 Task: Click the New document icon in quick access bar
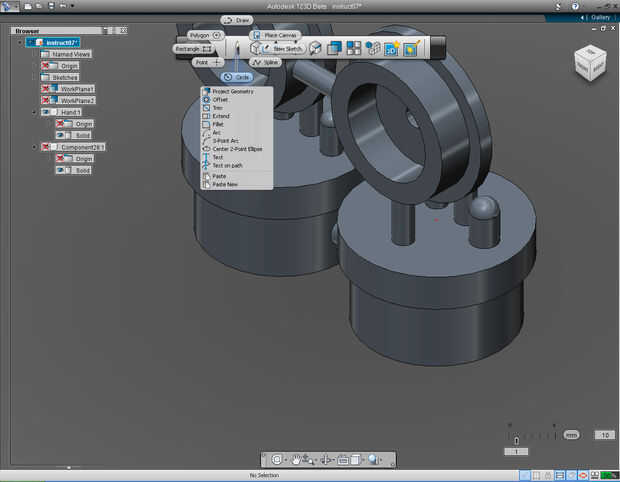(28, 6)
